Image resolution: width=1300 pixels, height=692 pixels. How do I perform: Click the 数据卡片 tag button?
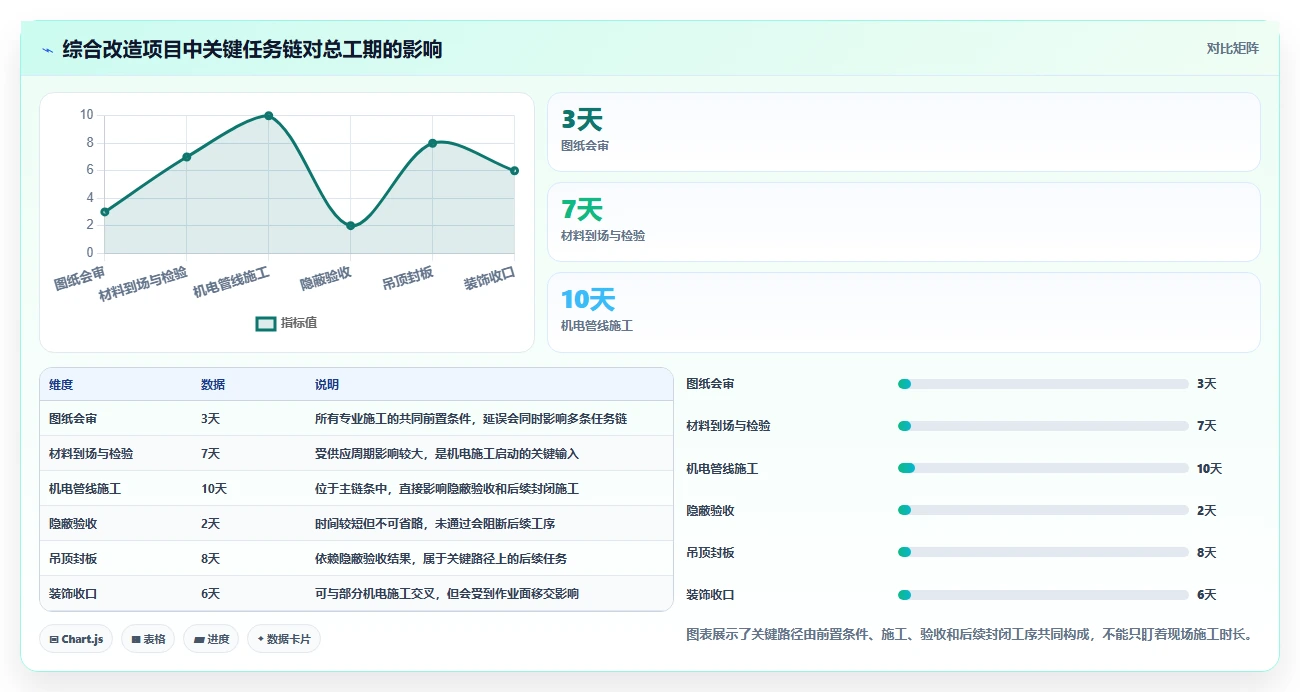pyautogui.click(x=284, y=639)
